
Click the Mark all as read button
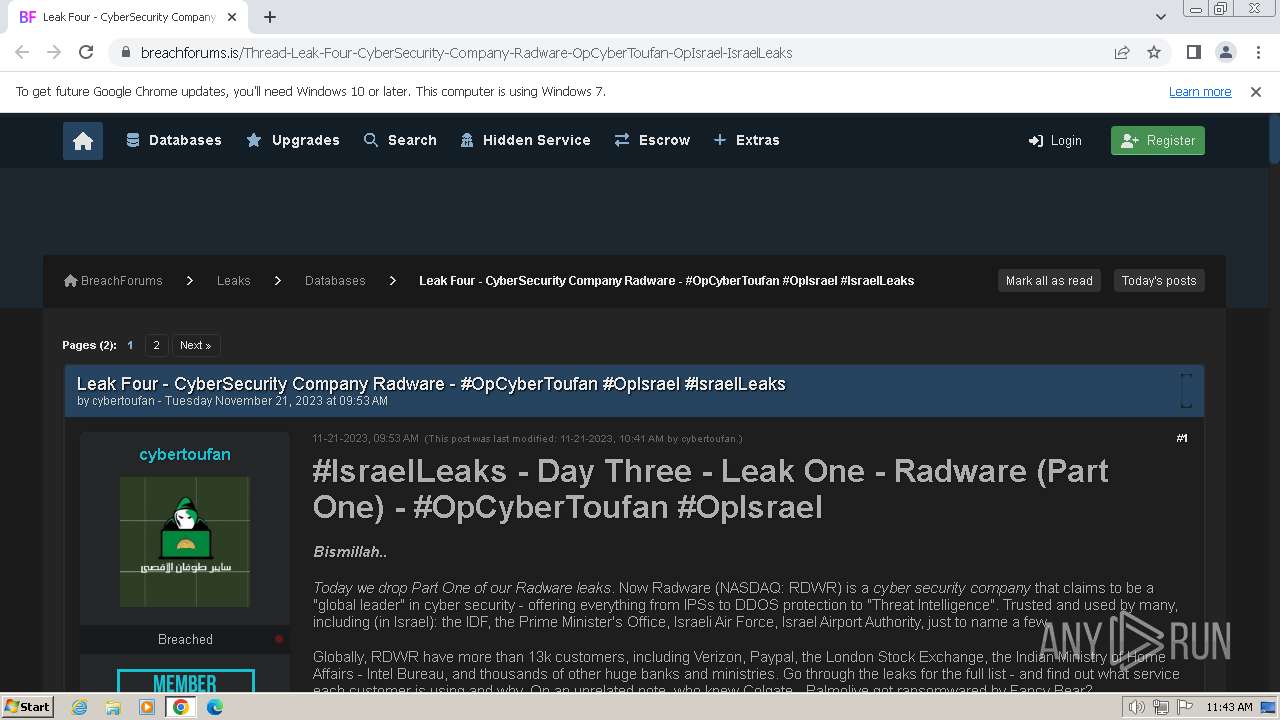(x=1049, y=281)
